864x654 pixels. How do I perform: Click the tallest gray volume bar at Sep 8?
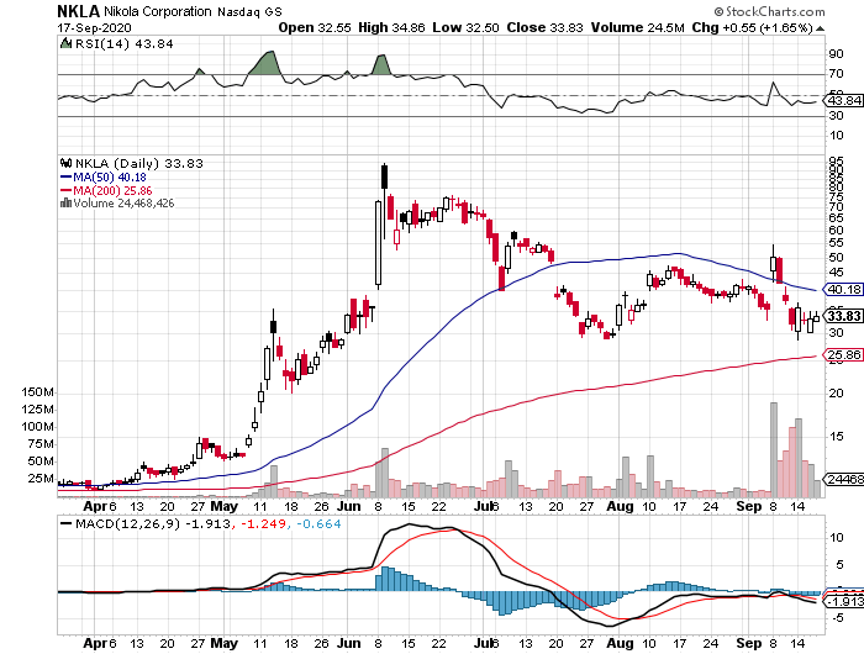pyautogui.click(x=774, y=450)
